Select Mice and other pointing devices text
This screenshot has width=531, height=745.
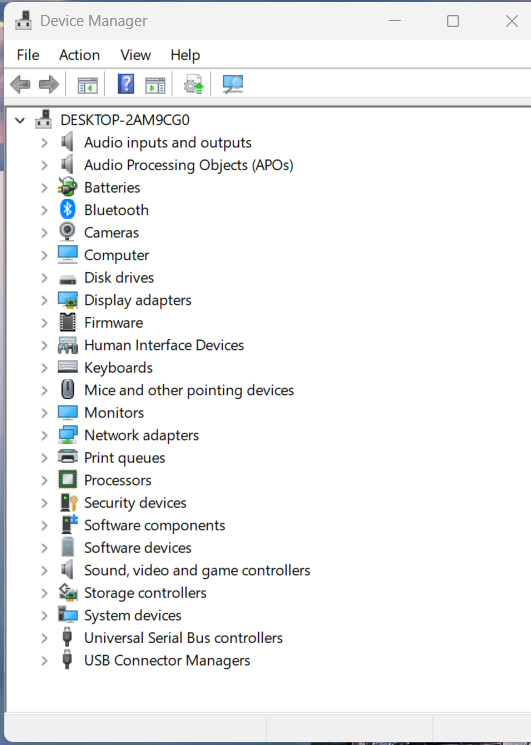coord(189,390)
